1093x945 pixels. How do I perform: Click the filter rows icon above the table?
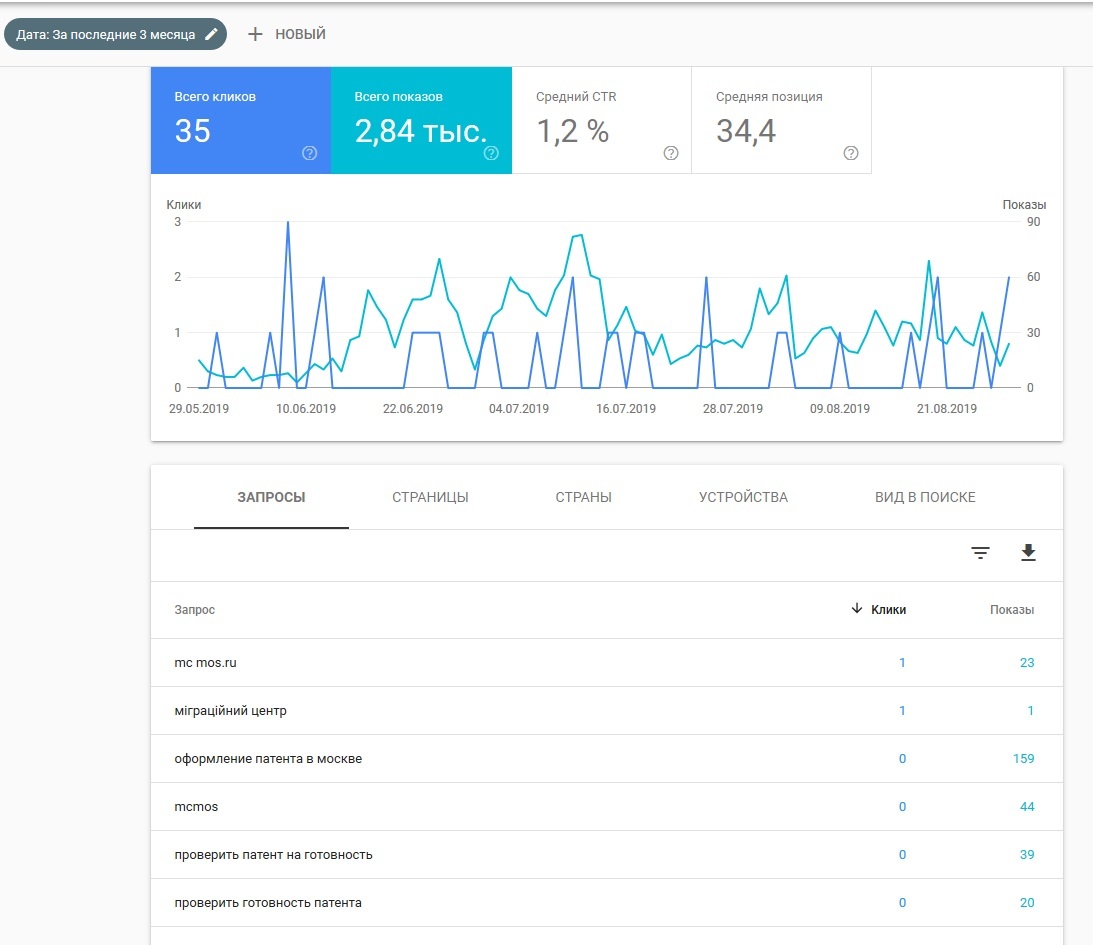tap(980, 553)
